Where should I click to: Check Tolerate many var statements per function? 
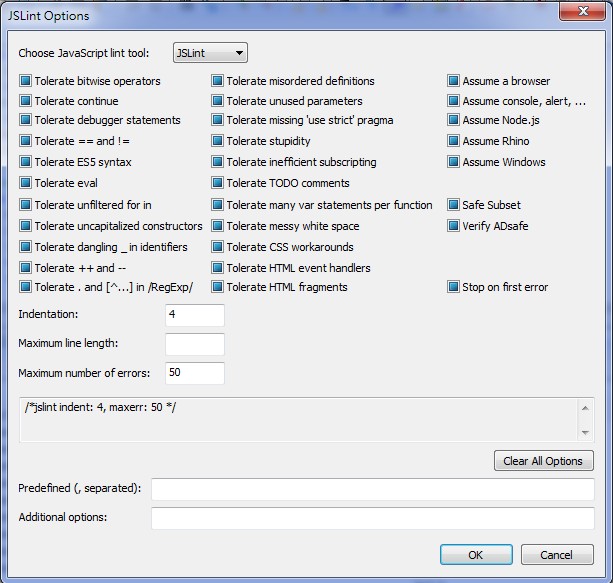217,205
